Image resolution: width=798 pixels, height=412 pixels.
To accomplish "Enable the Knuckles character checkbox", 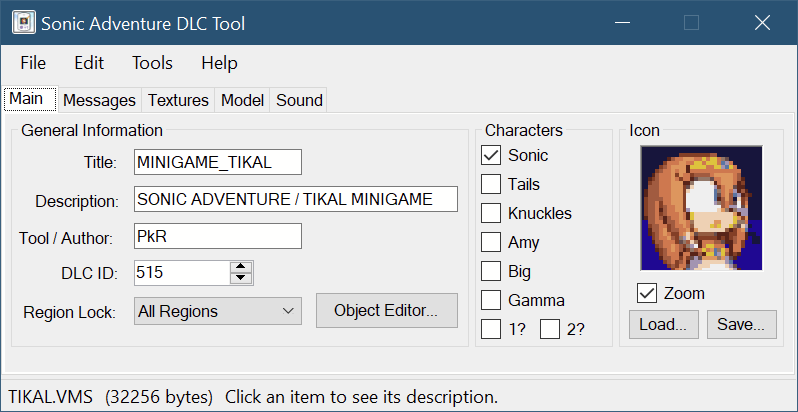I will [491, 213].
